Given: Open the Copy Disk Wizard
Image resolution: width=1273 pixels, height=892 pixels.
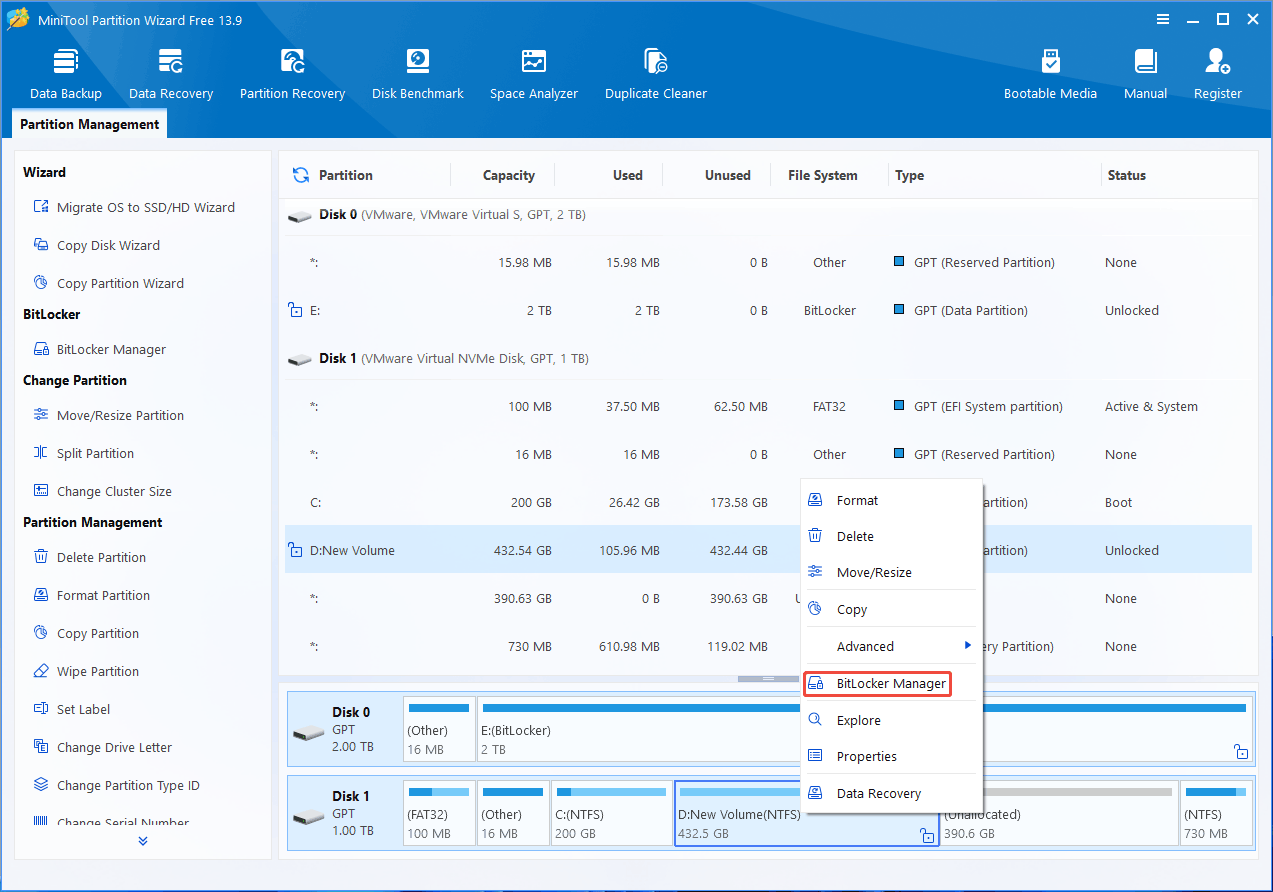Looking at the screenshot, I should coord(97,245).
